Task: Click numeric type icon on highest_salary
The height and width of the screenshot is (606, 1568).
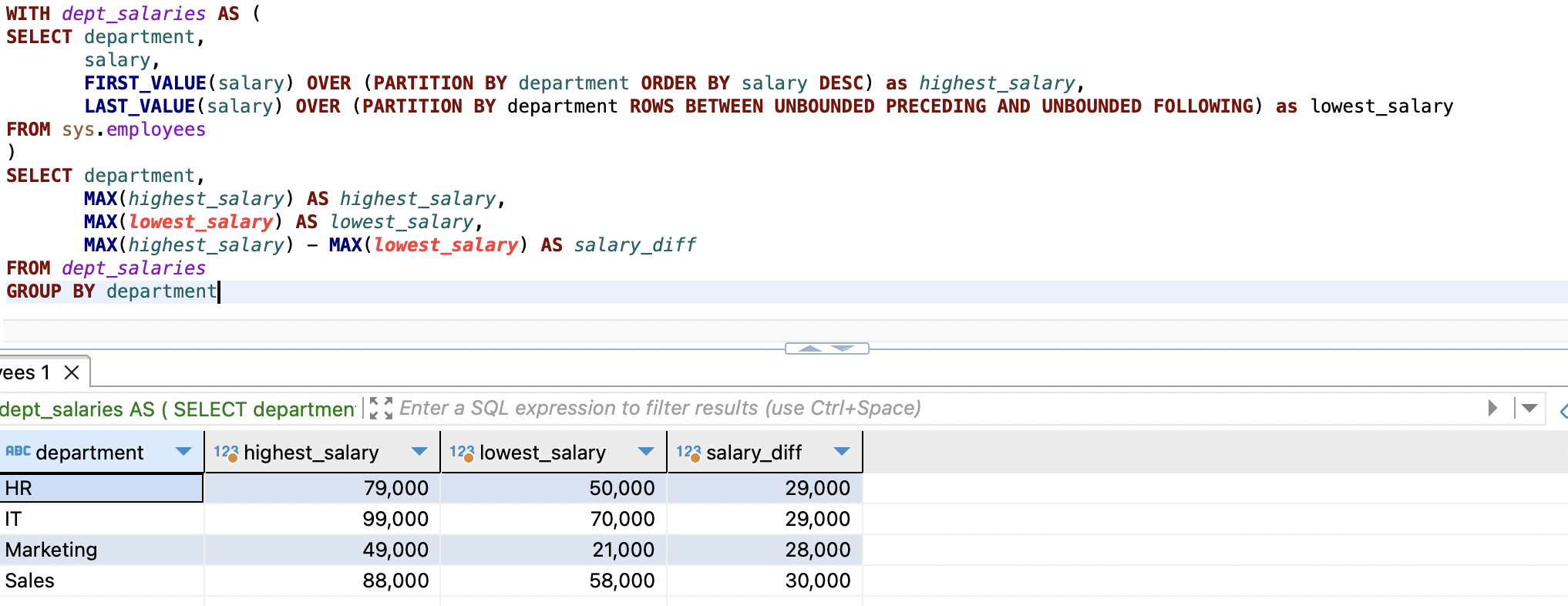Action: [226, 453]
